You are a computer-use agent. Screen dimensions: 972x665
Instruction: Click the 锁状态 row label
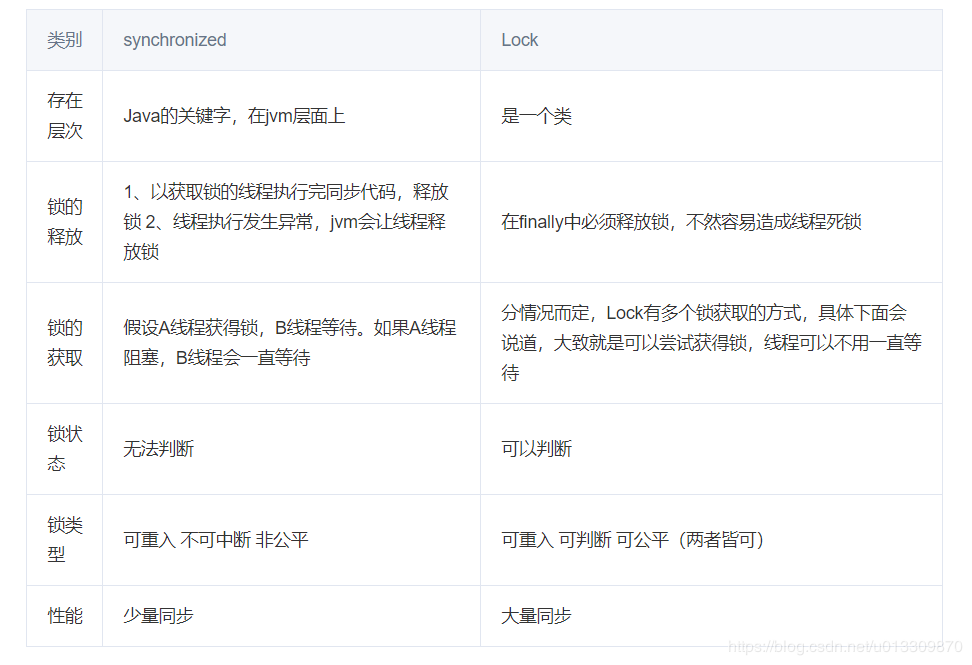[x=64, y=449]
